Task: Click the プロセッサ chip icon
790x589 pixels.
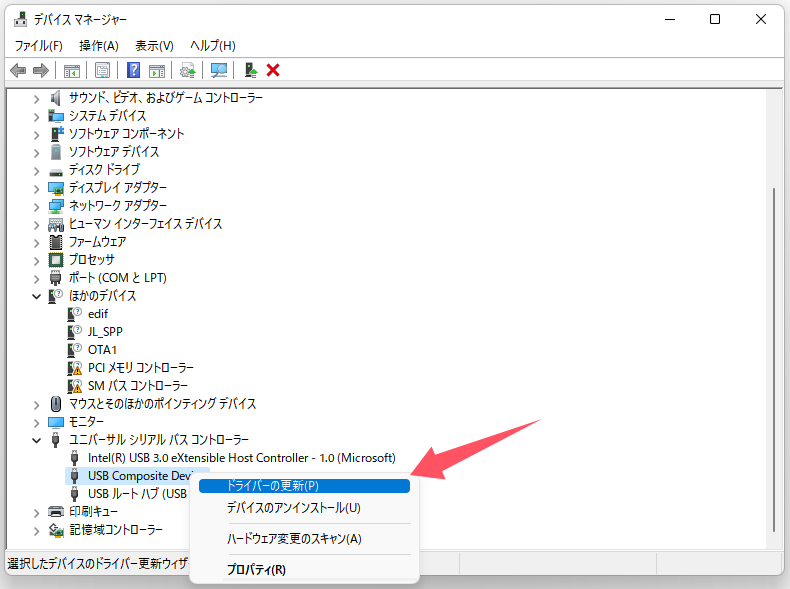Action: 56,260
